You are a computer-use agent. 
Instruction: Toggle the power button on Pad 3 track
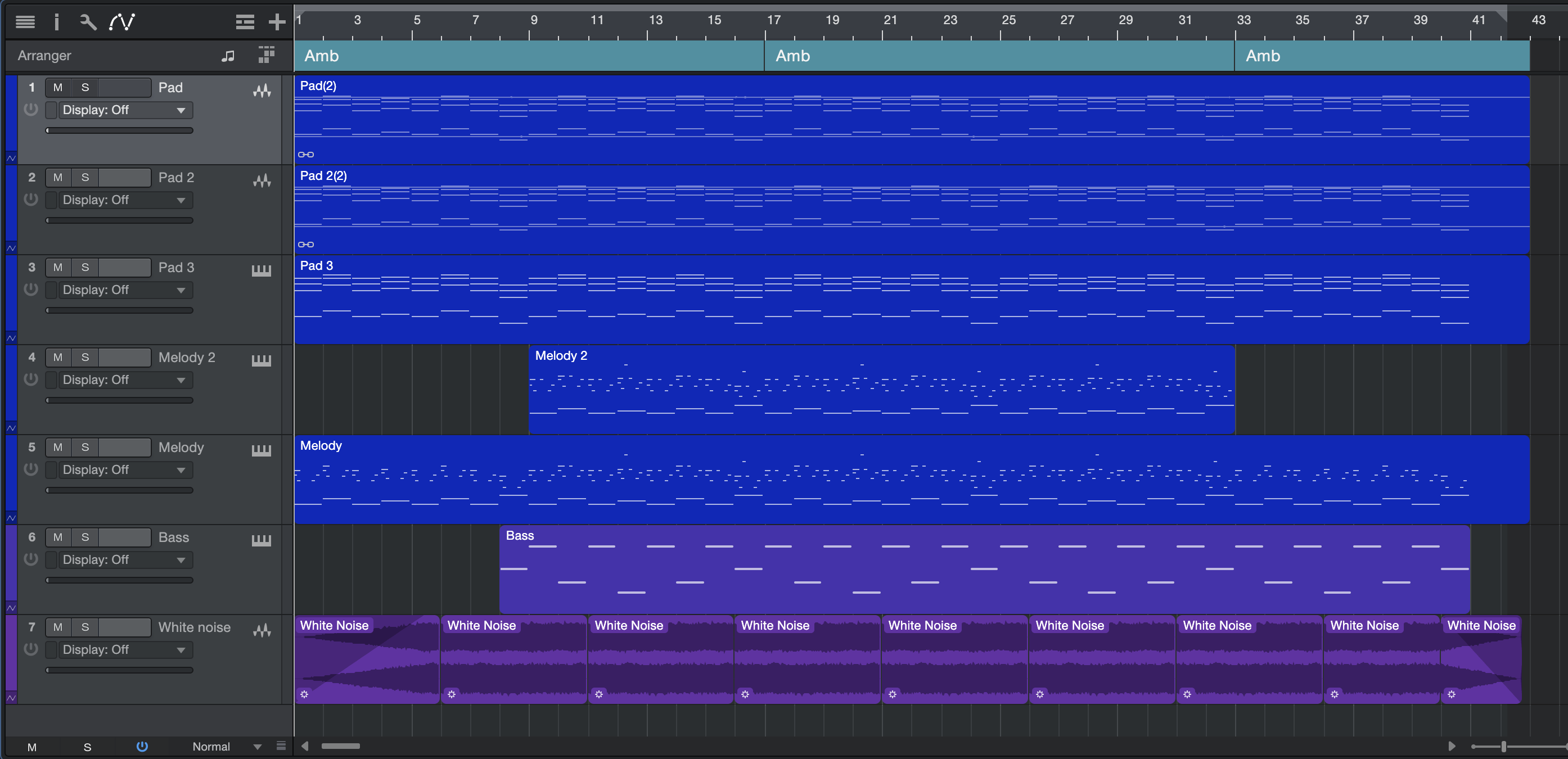click(x=31, y=289)
